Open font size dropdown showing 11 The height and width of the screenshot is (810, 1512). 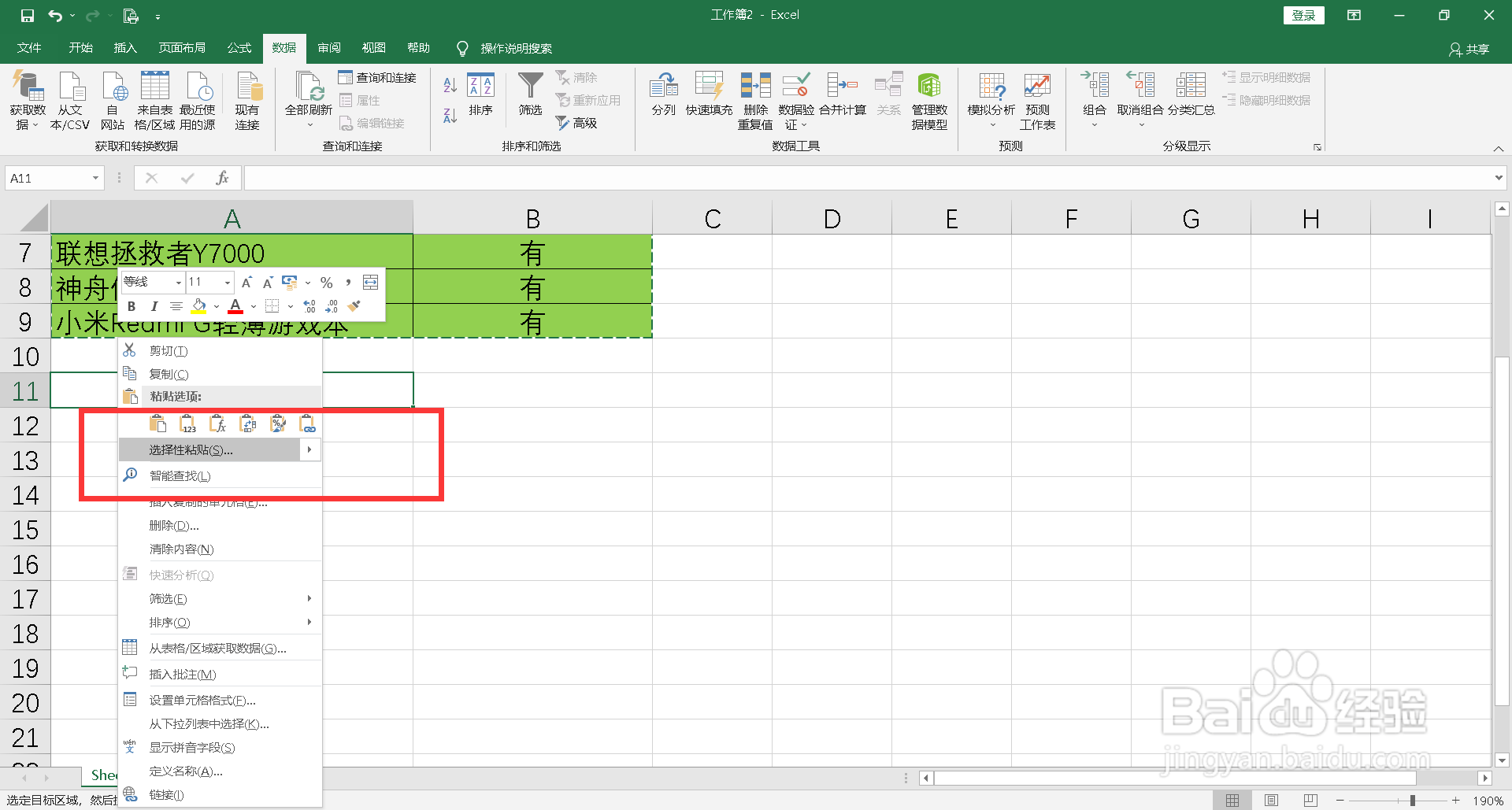tap(228, 282)
